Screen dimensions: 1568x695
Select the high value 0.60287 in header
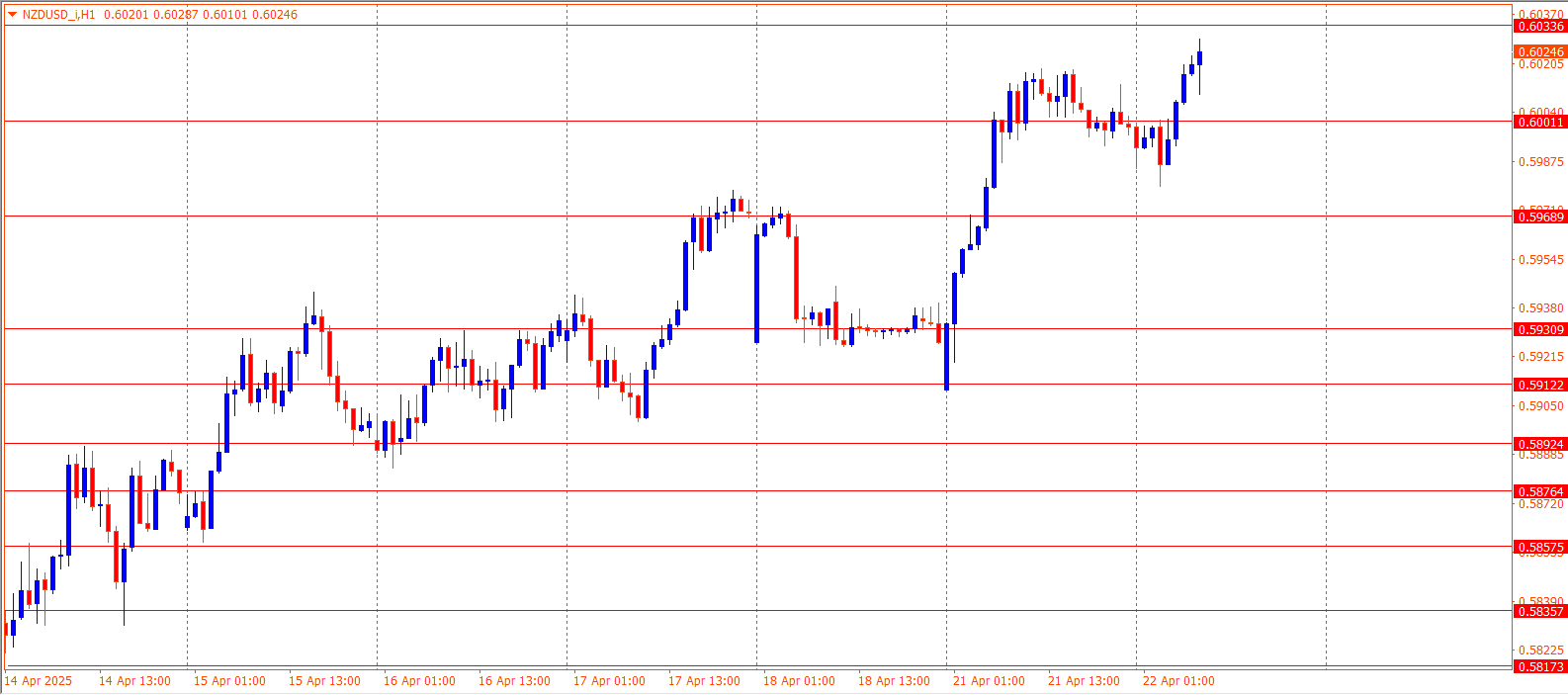pyautogui.click(x=174, y=15)
